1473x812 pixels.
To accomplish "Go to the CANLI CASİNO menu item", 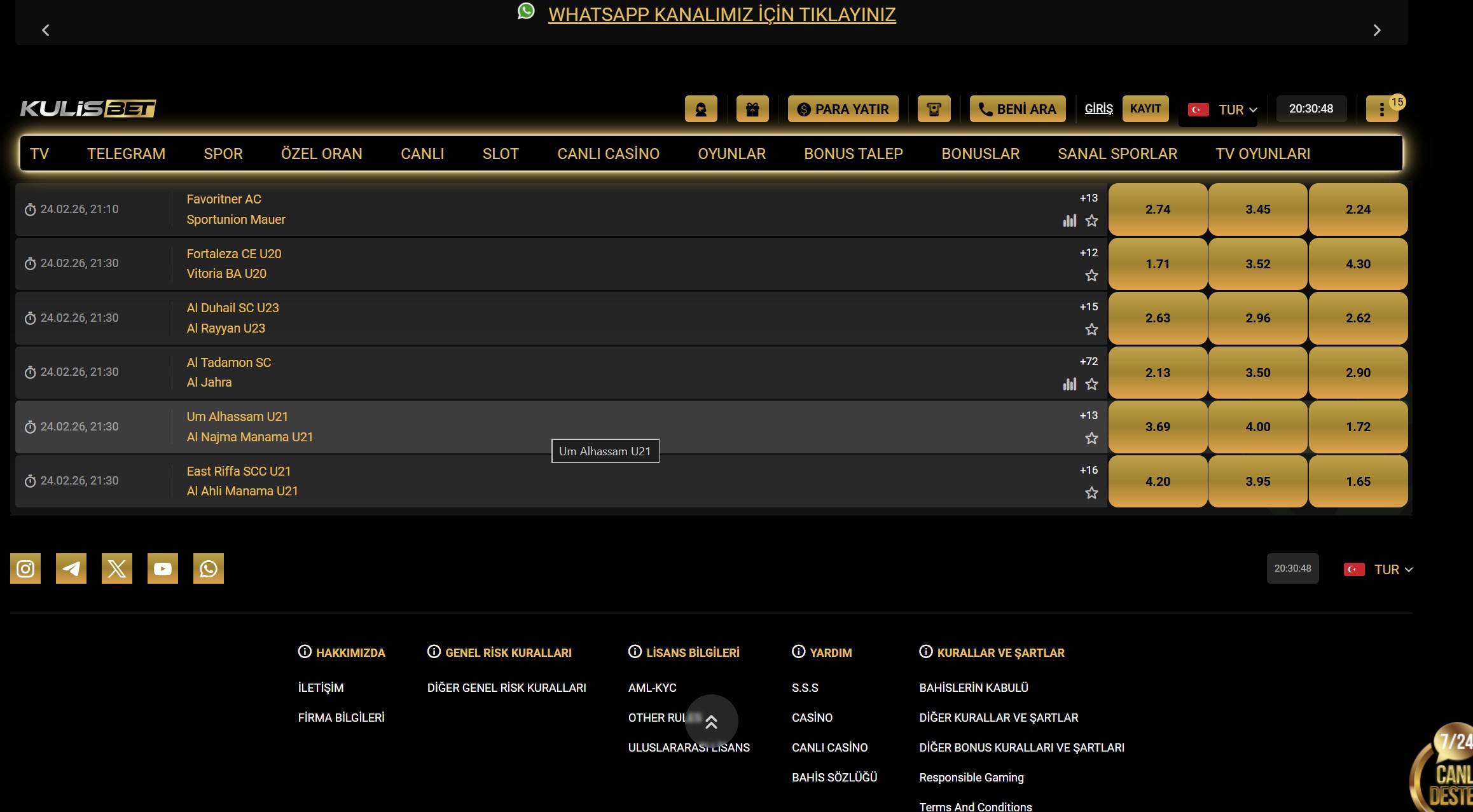I will click(x=608, y=154).
